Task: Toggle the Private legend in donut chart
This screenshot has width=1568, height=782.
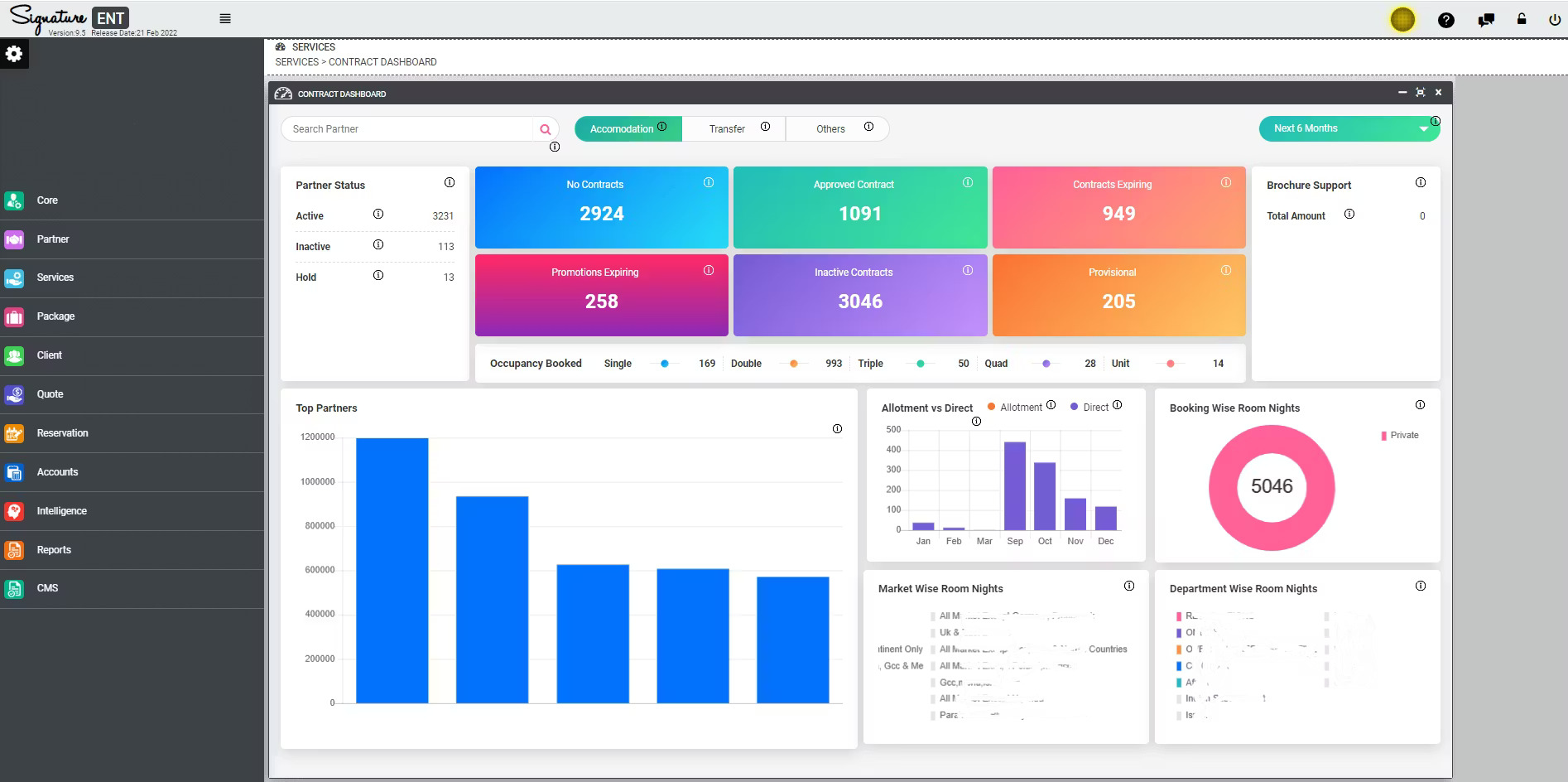Action: (x=1399, y=435)
